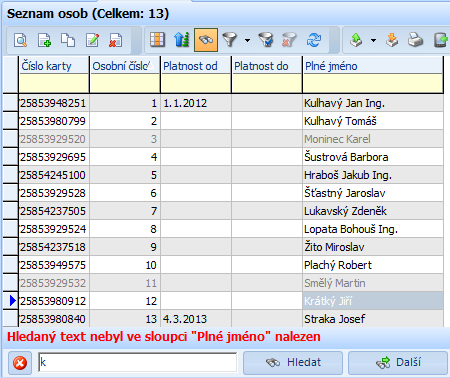
Task: Open the column grid settings icon
Action: (x=158, y=40)
